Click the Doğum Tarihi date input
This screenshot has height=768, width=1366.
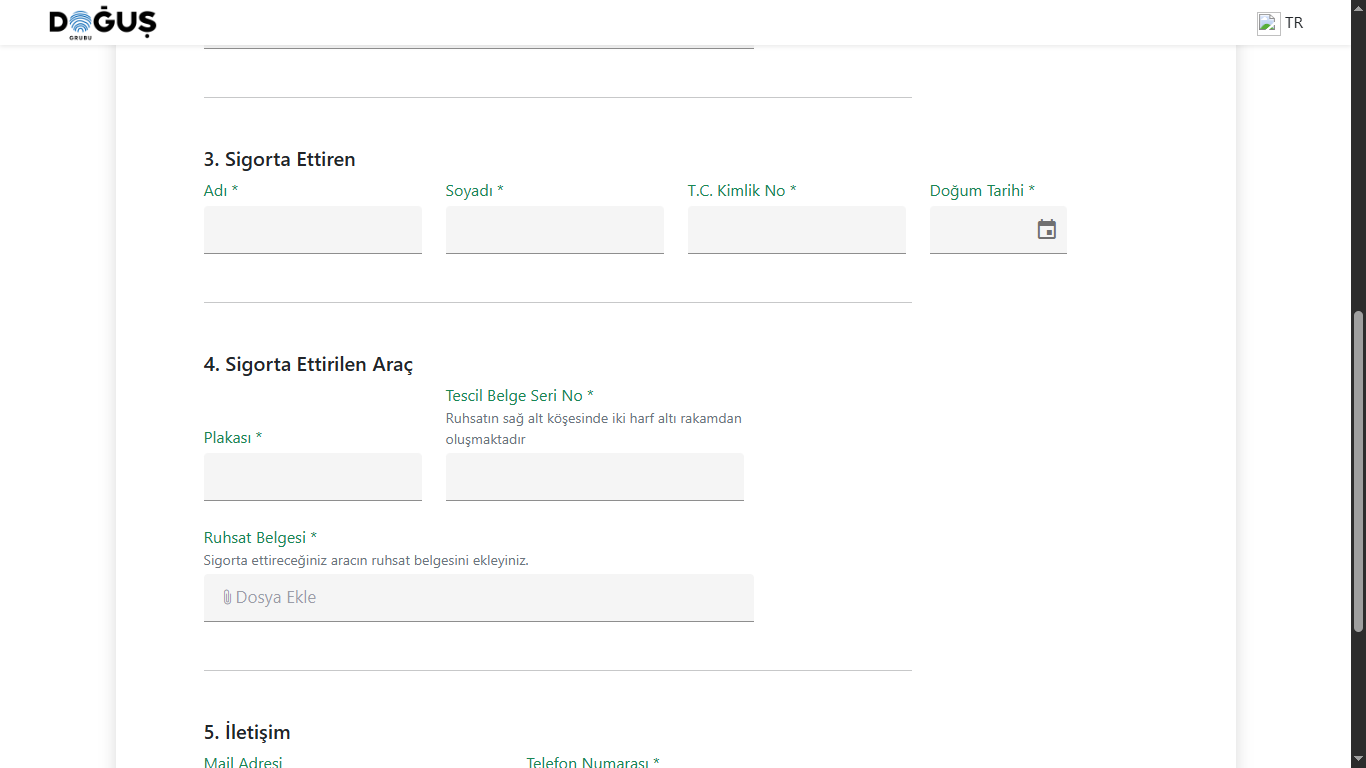tap(980, 230)
